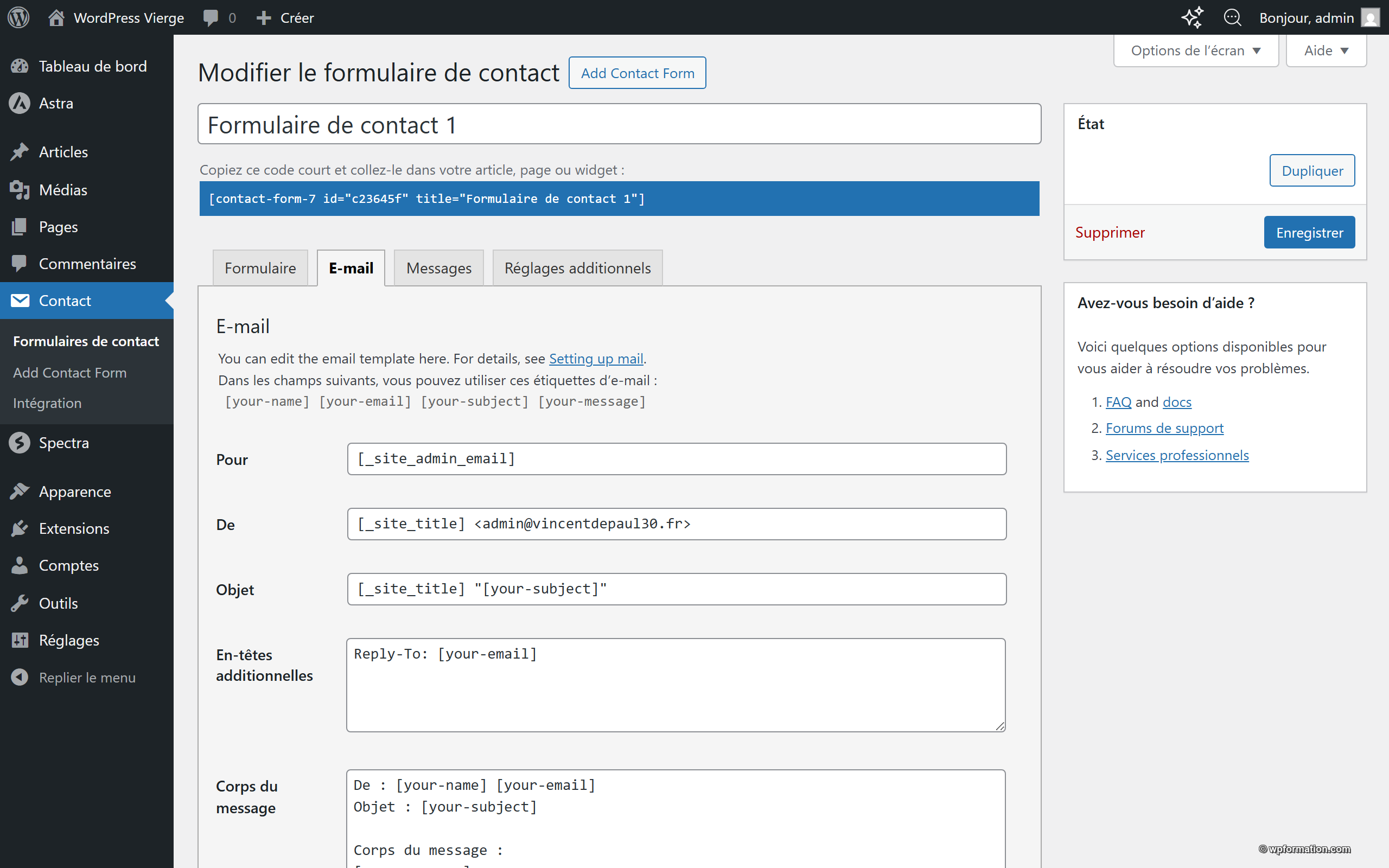Viewport: 1389px width, 868px height.
Task: Click the Supprimer delete link
Action: (x=1110, y=232)
